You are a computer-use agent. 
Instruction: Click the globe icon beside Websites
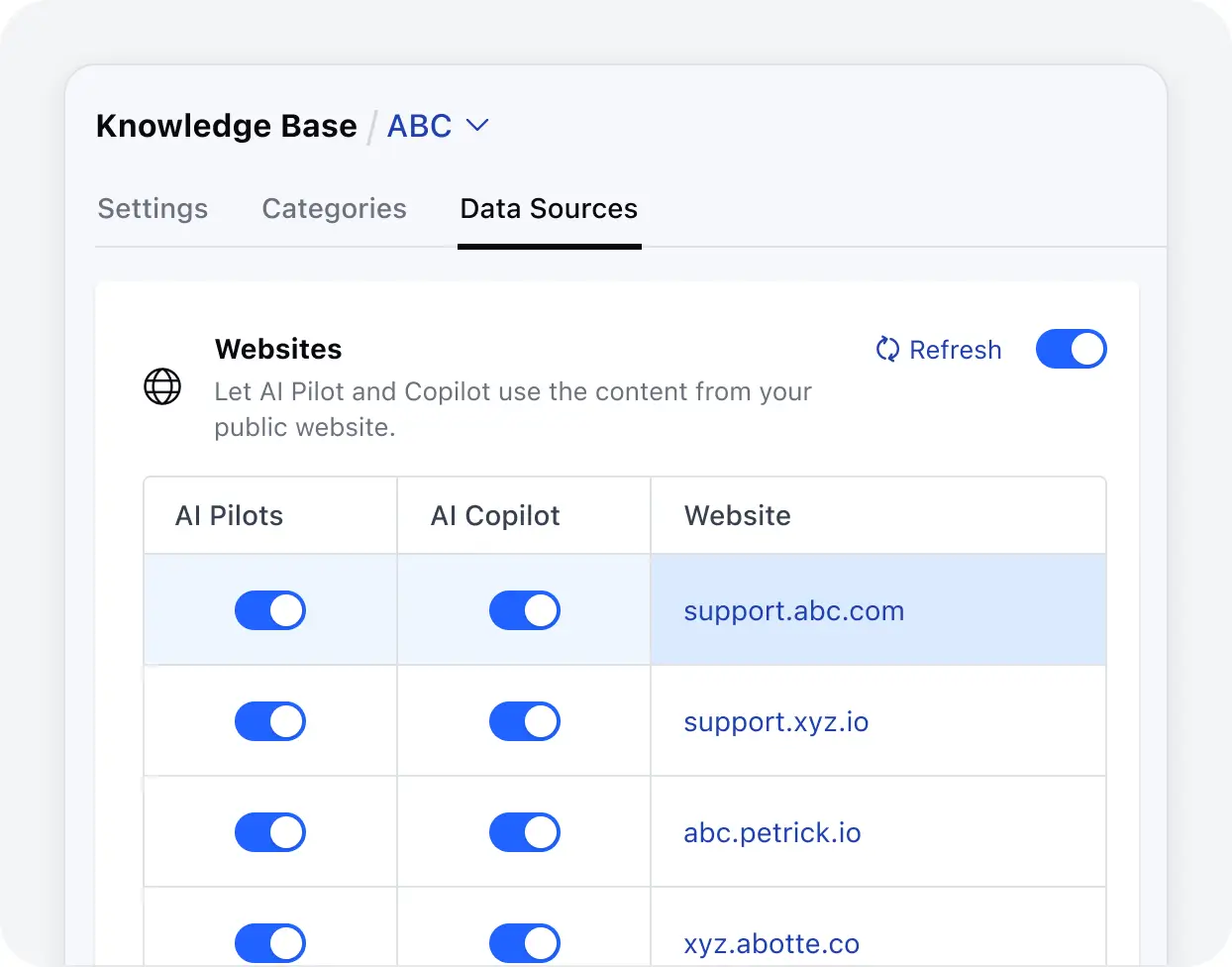point(162,386)
